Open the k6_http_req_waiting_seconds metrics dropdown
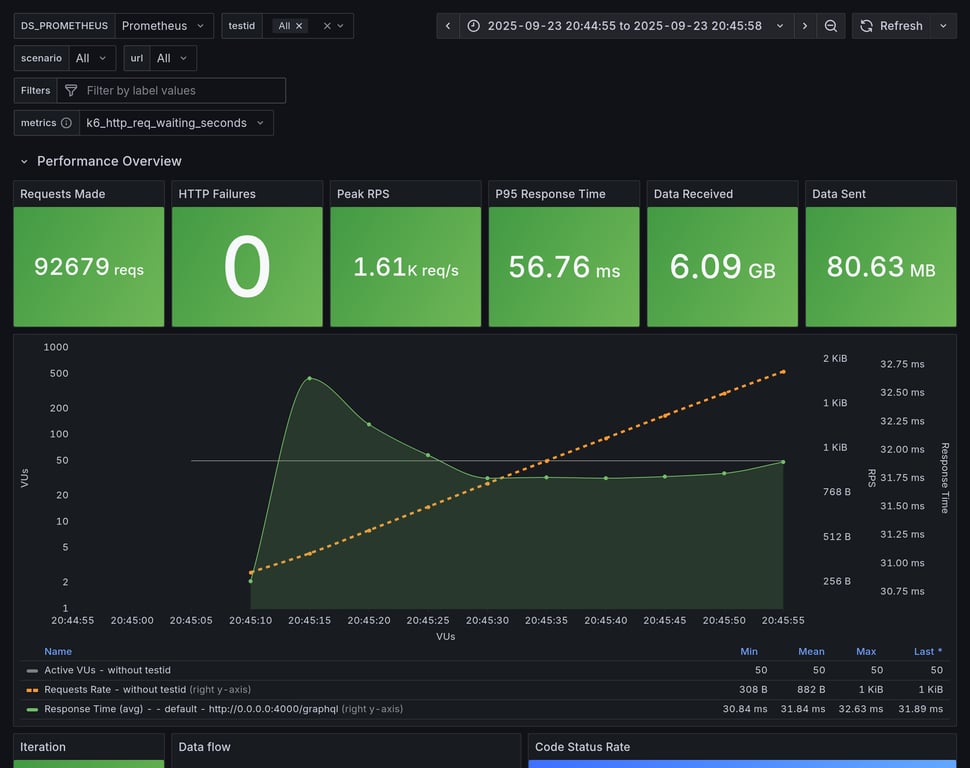Viewport: 970px width, 768px height. [x=176, y=123]
